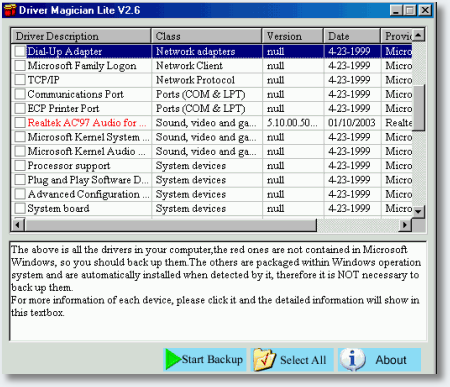Tick the TCP/IP driver checkbox

point(20,80)
